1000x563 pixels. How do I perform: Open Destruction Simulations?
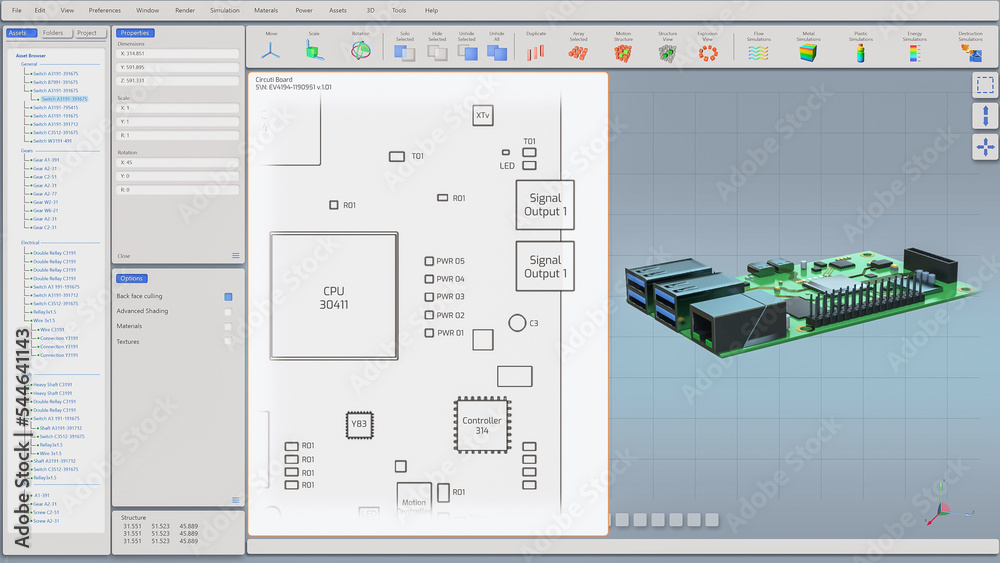point(971,53)
